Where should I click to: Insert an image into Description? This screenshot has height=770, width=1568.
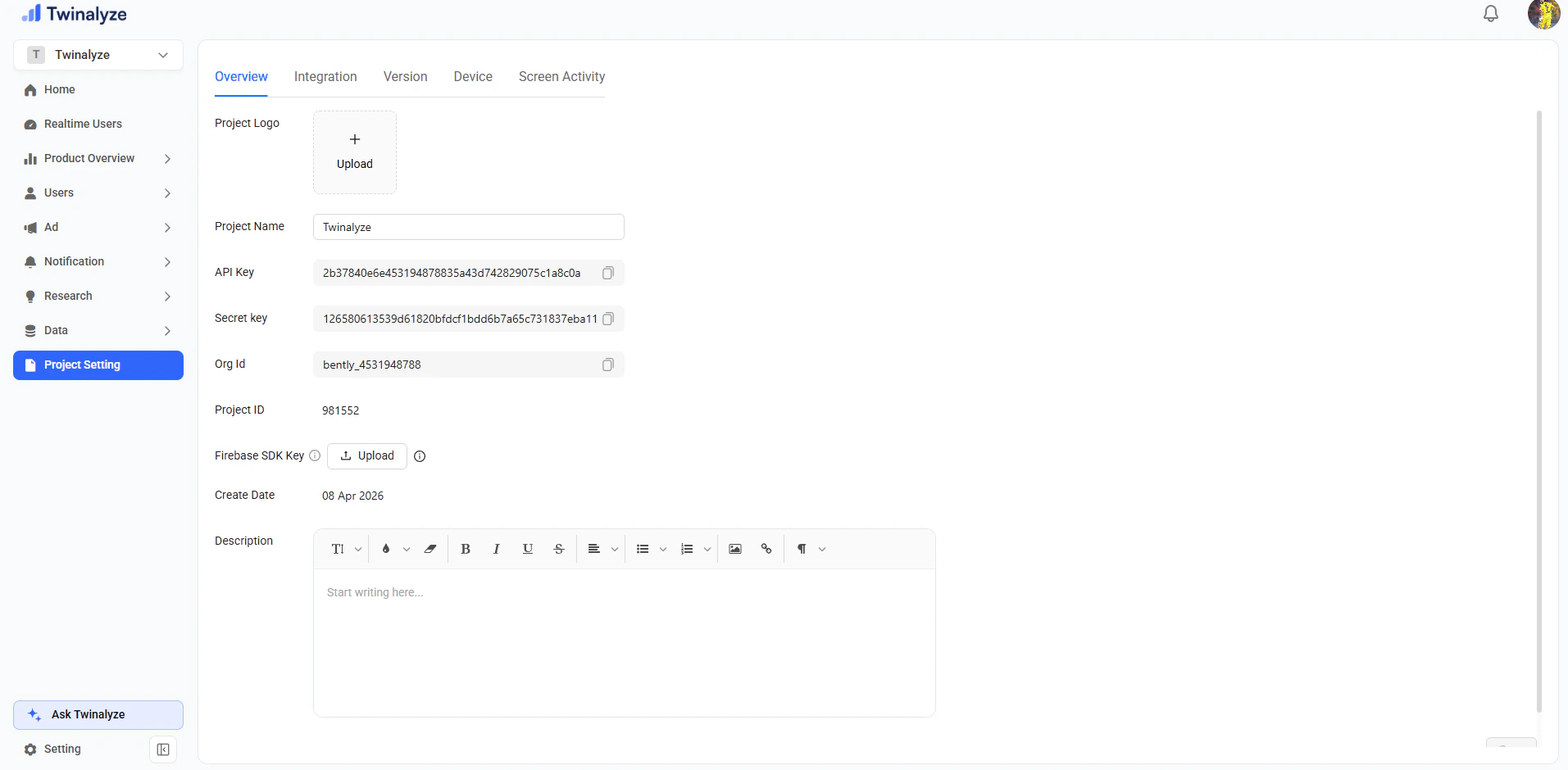click(735, 549)
